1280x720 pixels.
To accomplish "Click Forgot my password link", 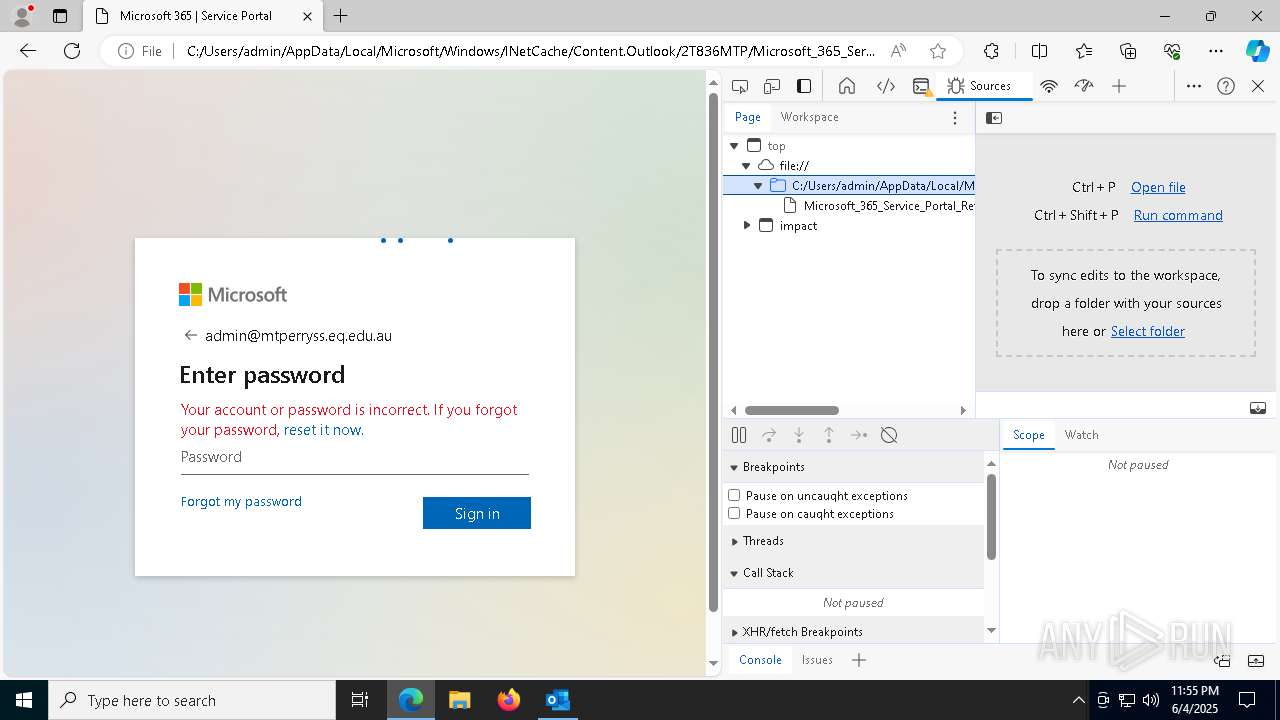I will (241, 501).
